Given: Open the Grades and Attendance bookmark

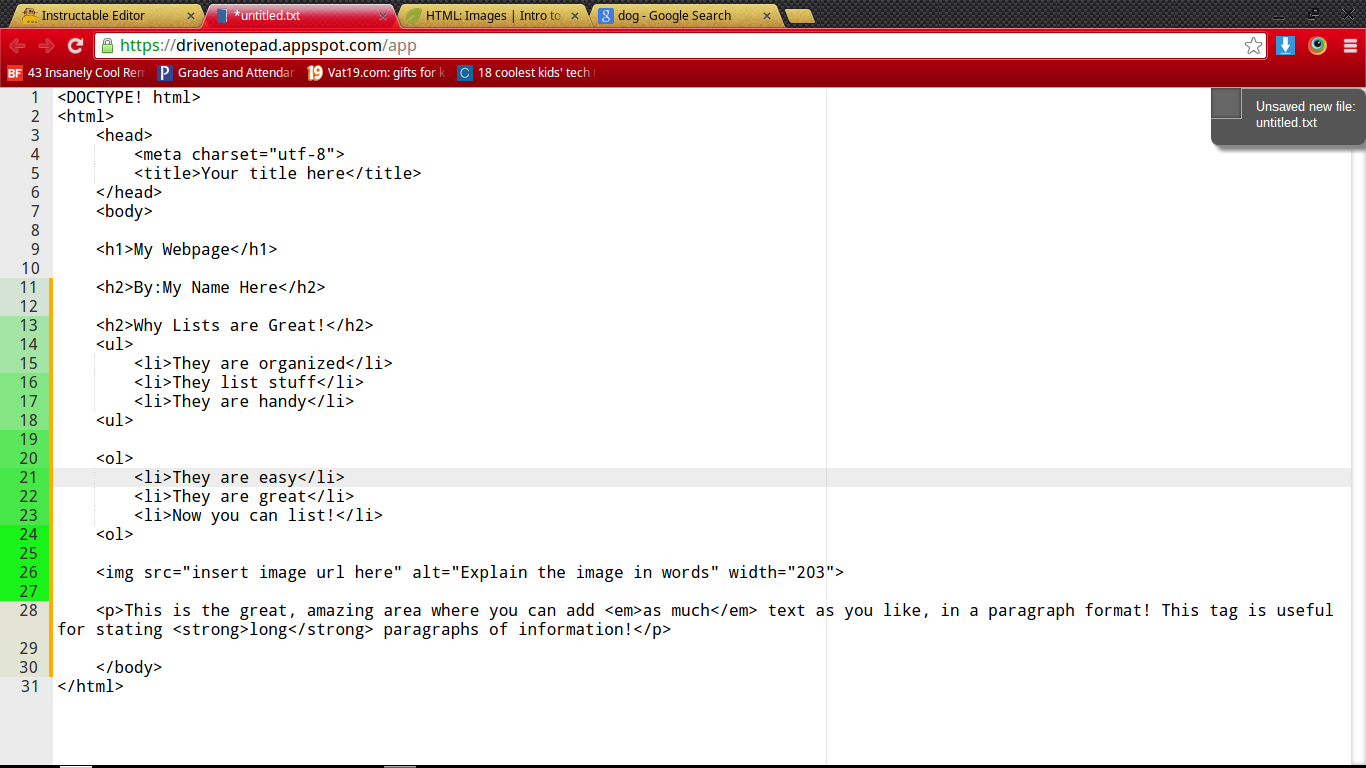Looking at the screenshot, I should click(x=226, y=73).
